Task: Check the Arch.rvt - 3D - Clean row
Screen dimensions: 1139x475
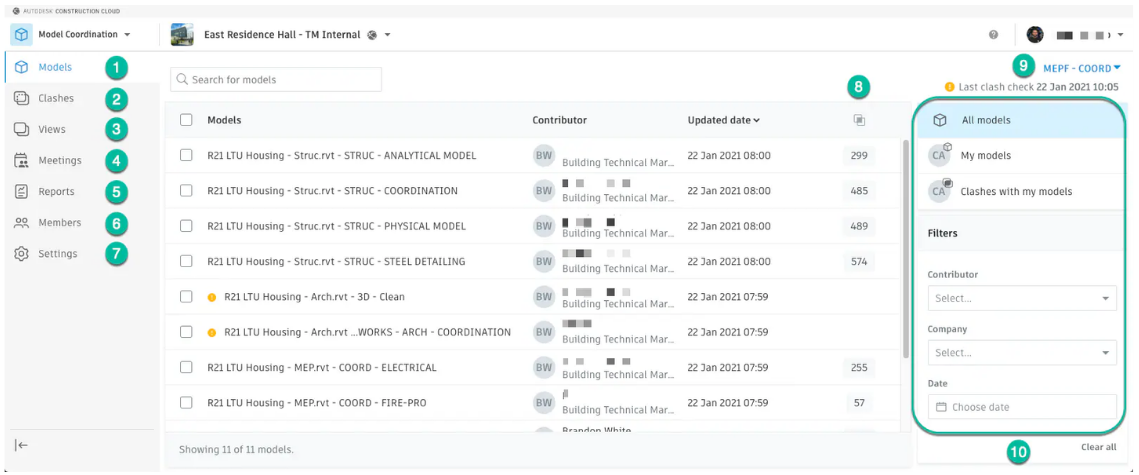Action: 186,296
